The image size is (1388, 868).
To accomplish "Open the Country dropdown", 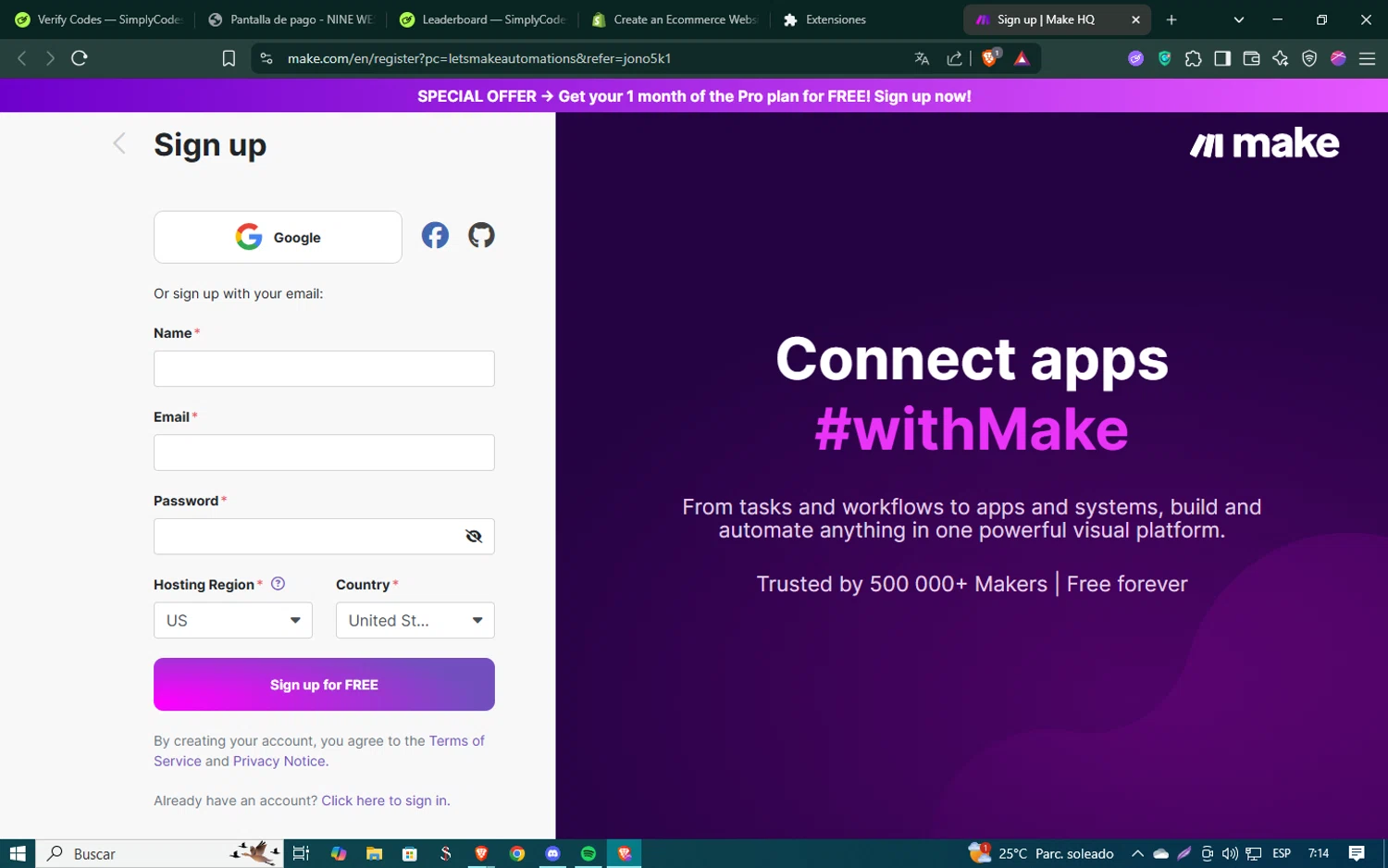I will (415, 620).
